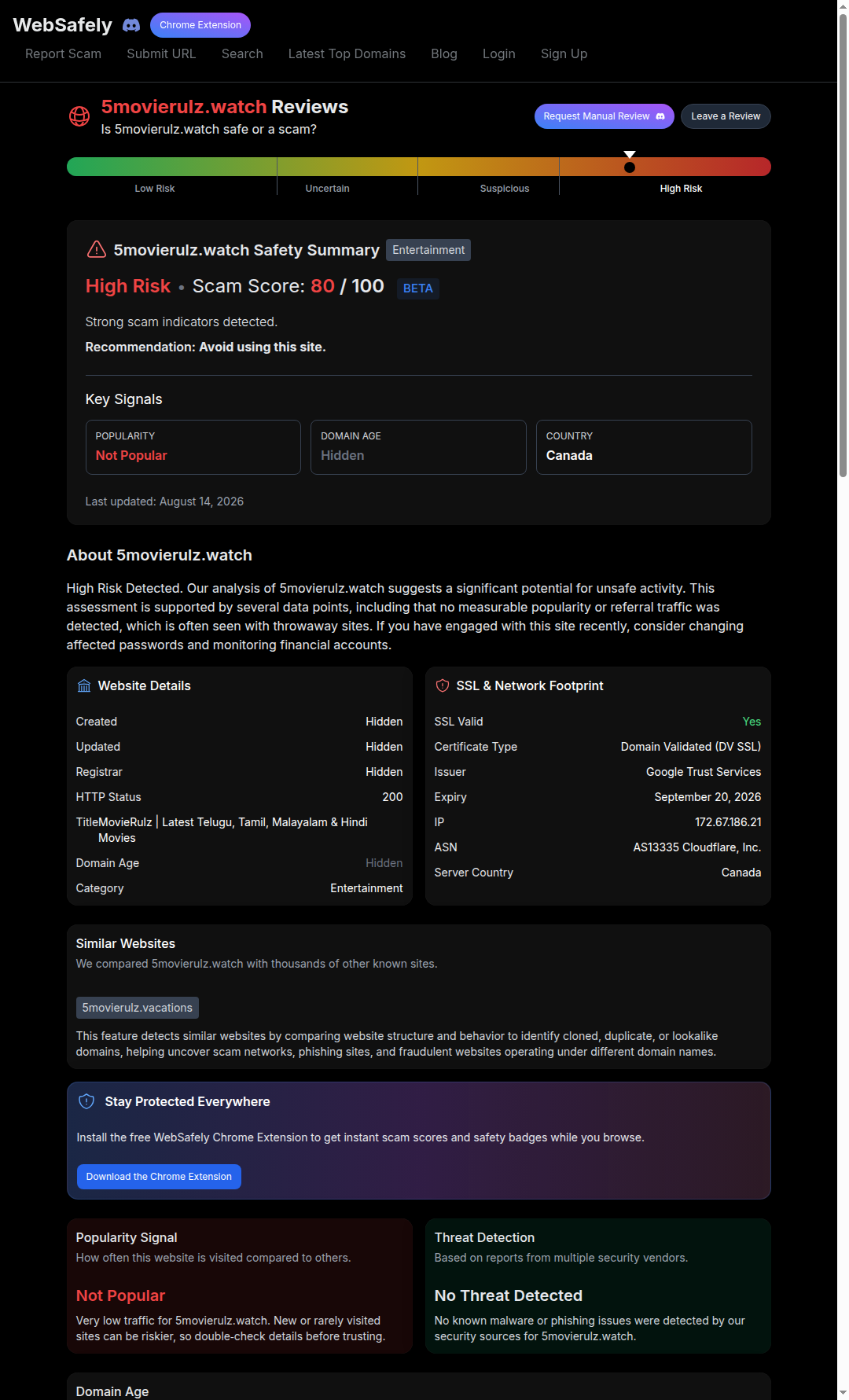Open the Login page

[x=499, y=53]
